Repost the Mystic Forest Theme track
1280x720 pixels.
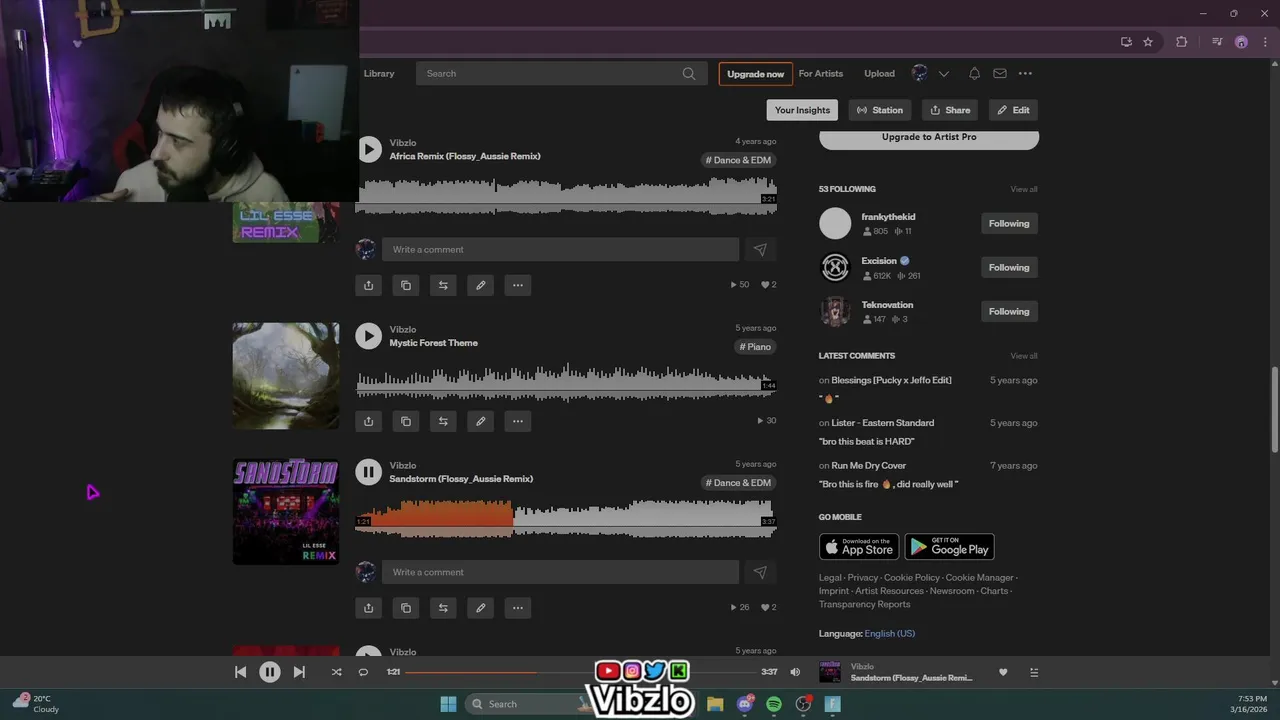click(443, 421)
